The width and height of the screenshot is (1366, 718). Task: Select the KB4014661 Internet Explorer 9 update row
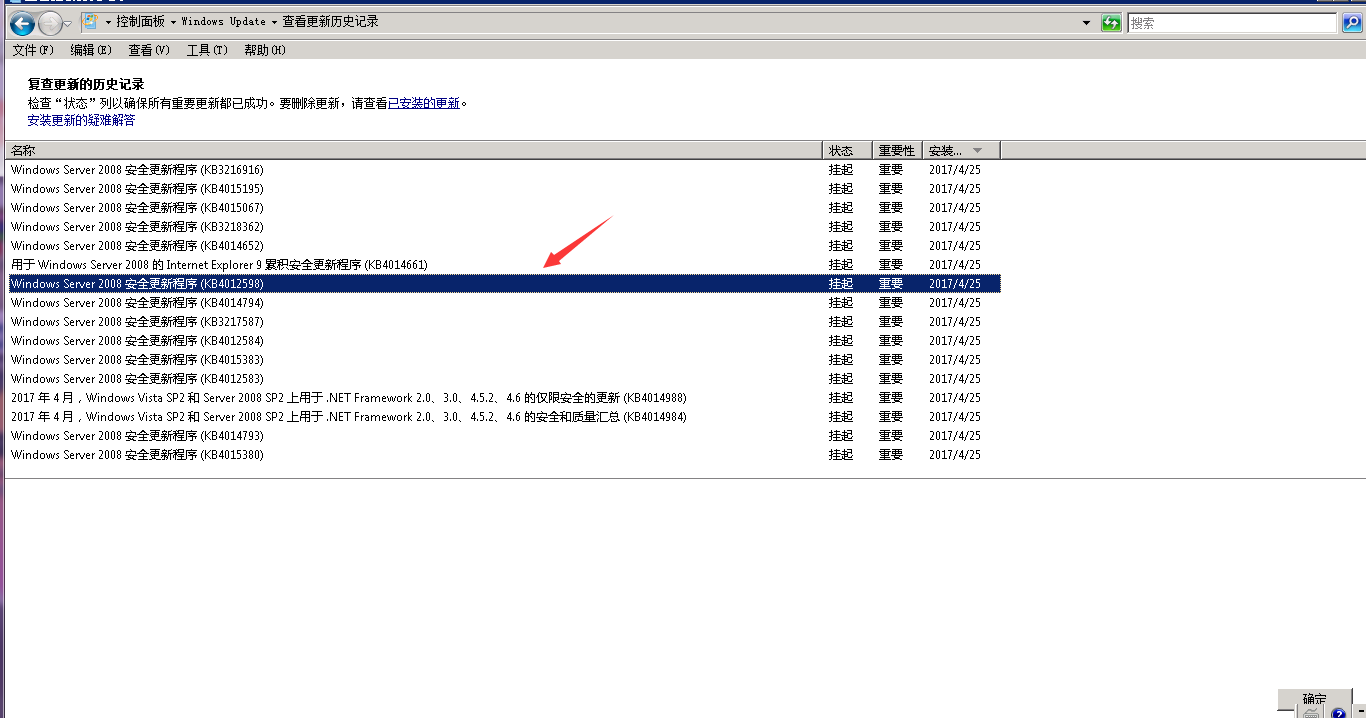(219, 265)
